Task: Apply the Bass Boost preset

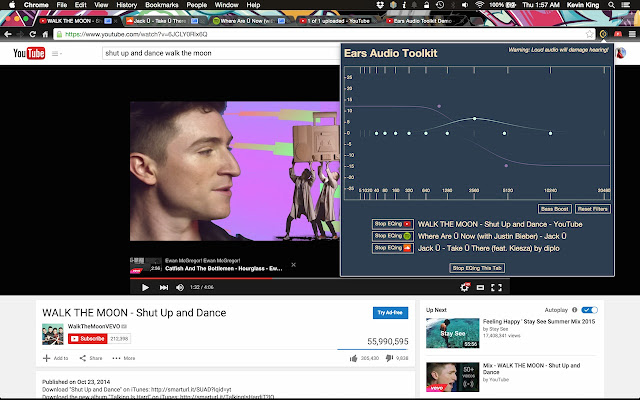Action: point(554,209)
